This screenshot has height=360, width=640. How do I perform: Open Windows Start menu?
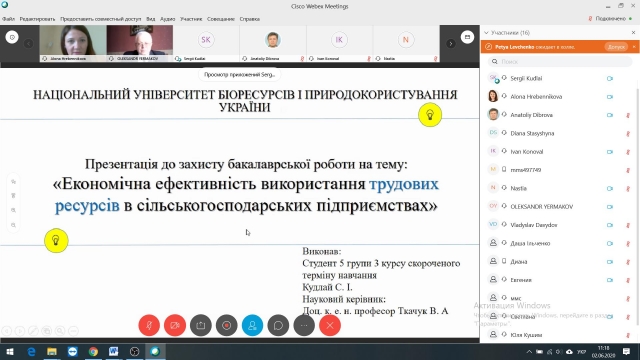point(10,351)
